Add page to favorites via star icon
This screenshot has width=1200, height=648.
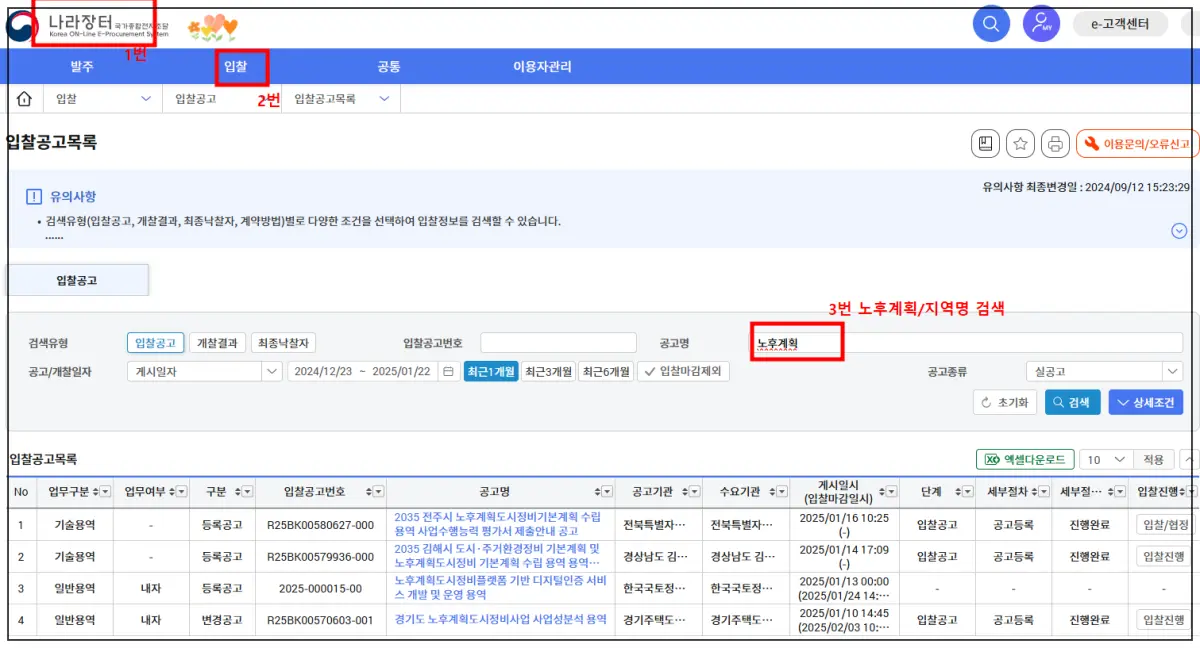tap(1019, 144)
